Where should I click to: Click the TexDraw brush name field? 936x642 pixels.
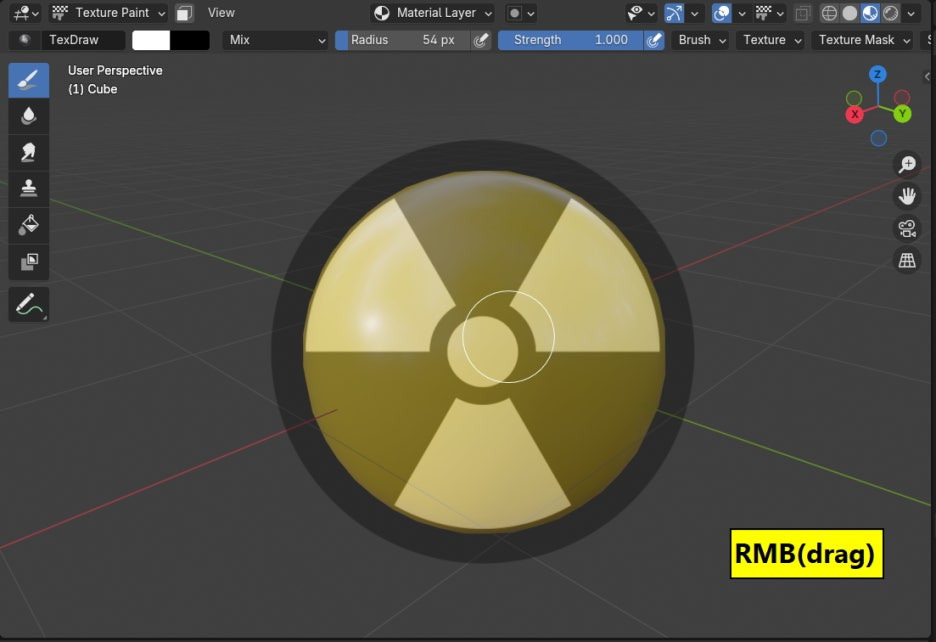click(82, 40)
